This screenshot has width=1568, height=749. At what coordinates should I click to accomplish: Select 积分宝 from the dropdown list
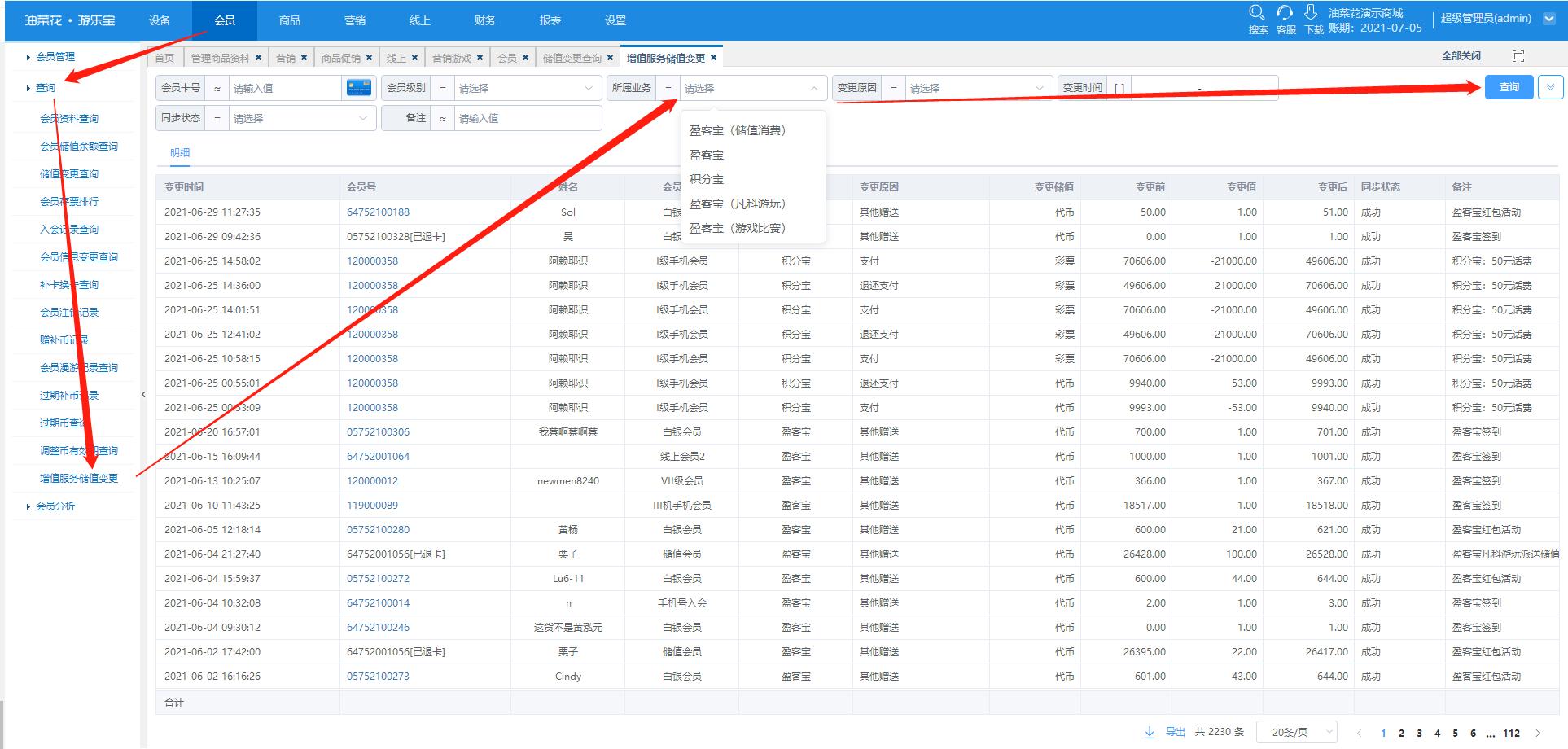click(753, 179)
